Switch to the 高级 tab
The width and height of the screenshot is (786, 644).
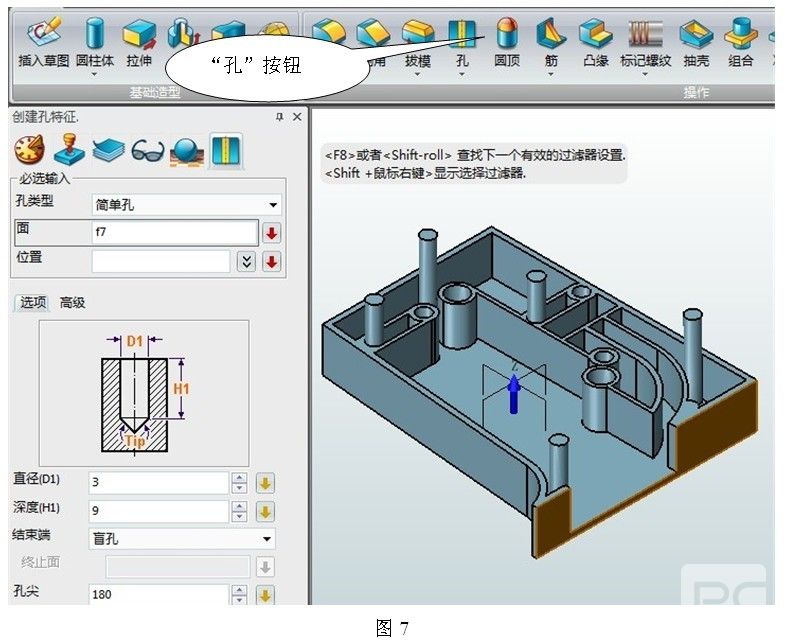(72, 302)
